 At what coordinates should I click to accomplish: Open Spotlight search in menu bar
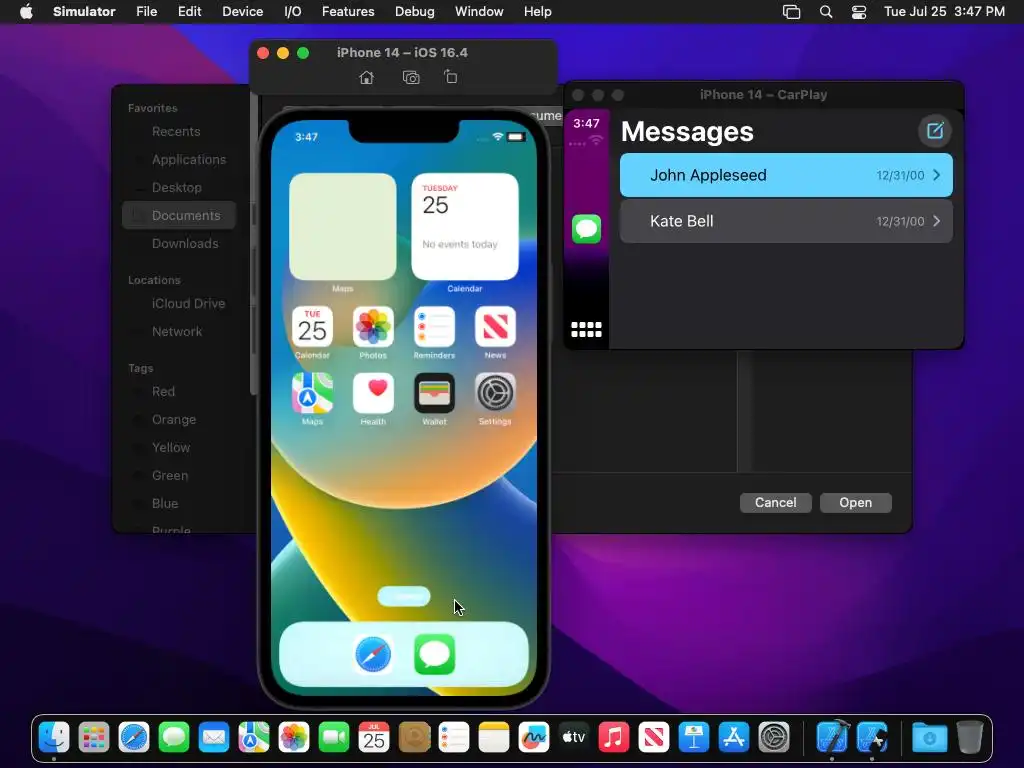(x=826, y=12)
